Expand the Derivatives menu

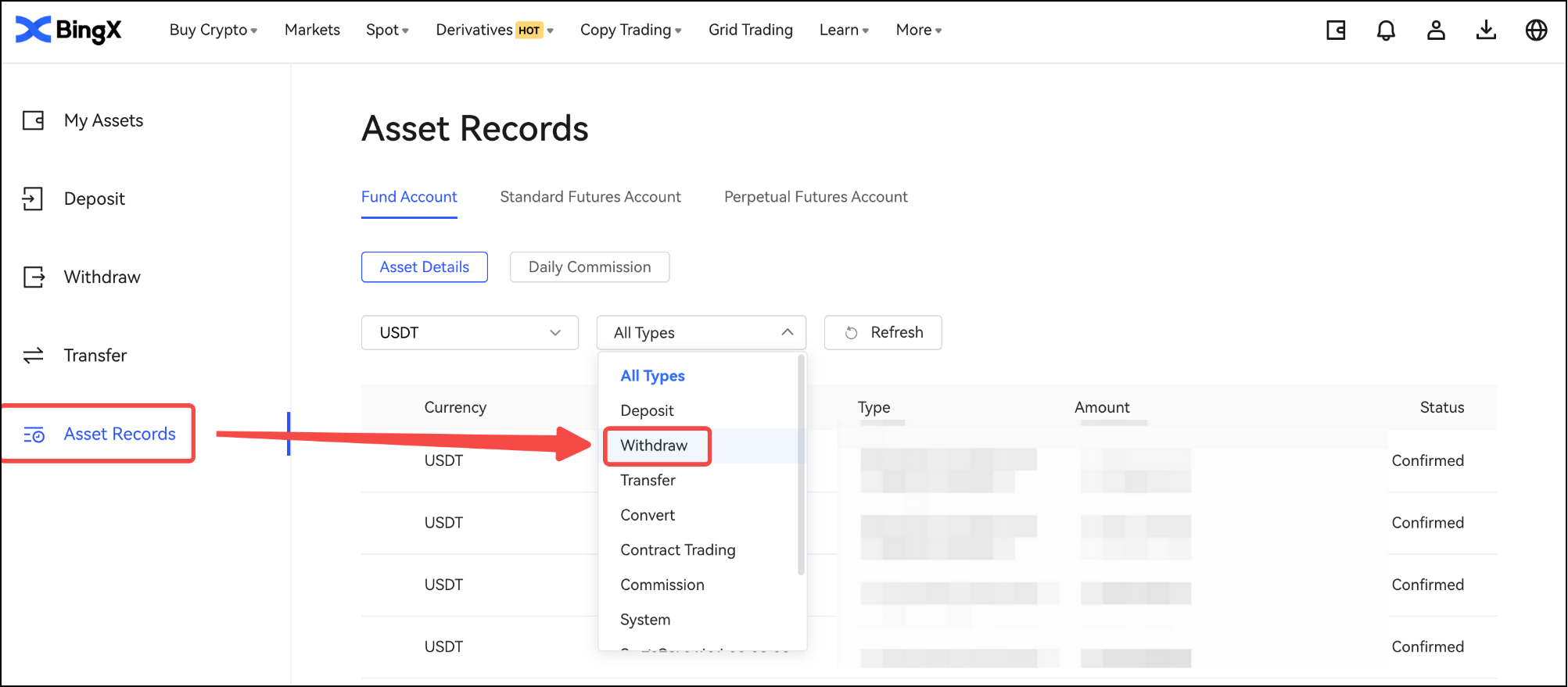tap(494, 30)
